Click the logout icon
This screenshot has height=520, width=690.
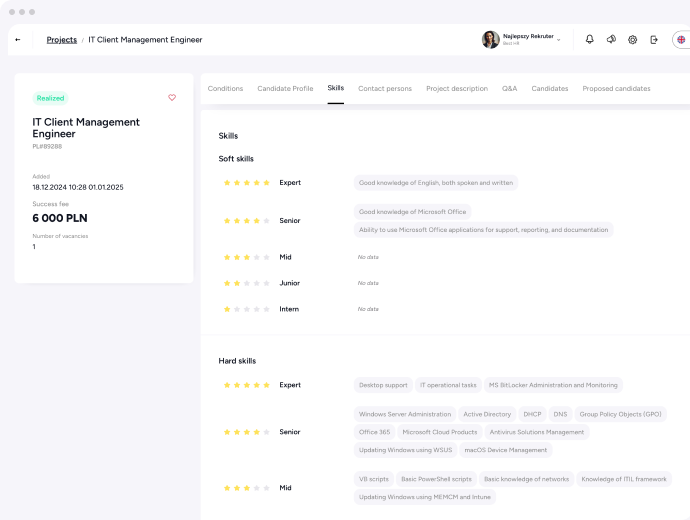[x=654, y=40]
